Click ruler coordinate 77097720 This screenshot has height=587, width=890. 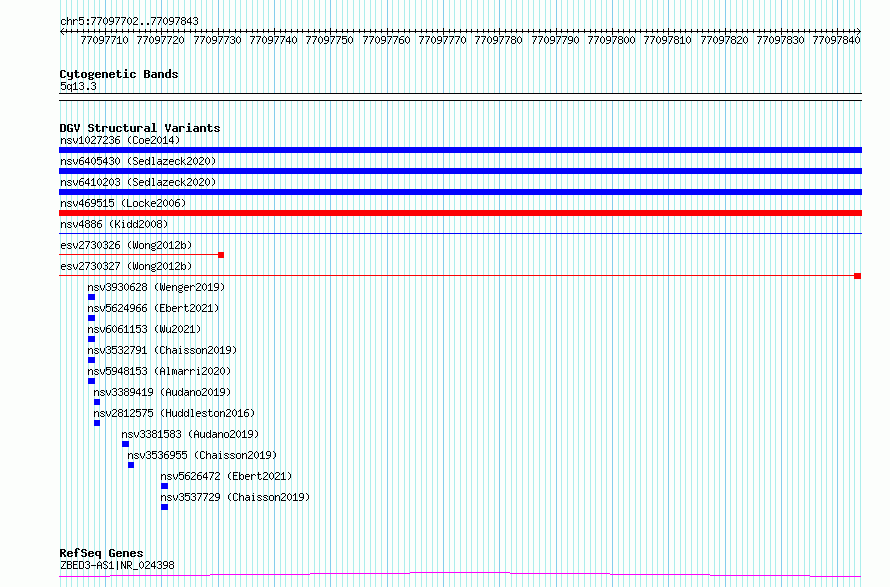[x=161, y=40]
